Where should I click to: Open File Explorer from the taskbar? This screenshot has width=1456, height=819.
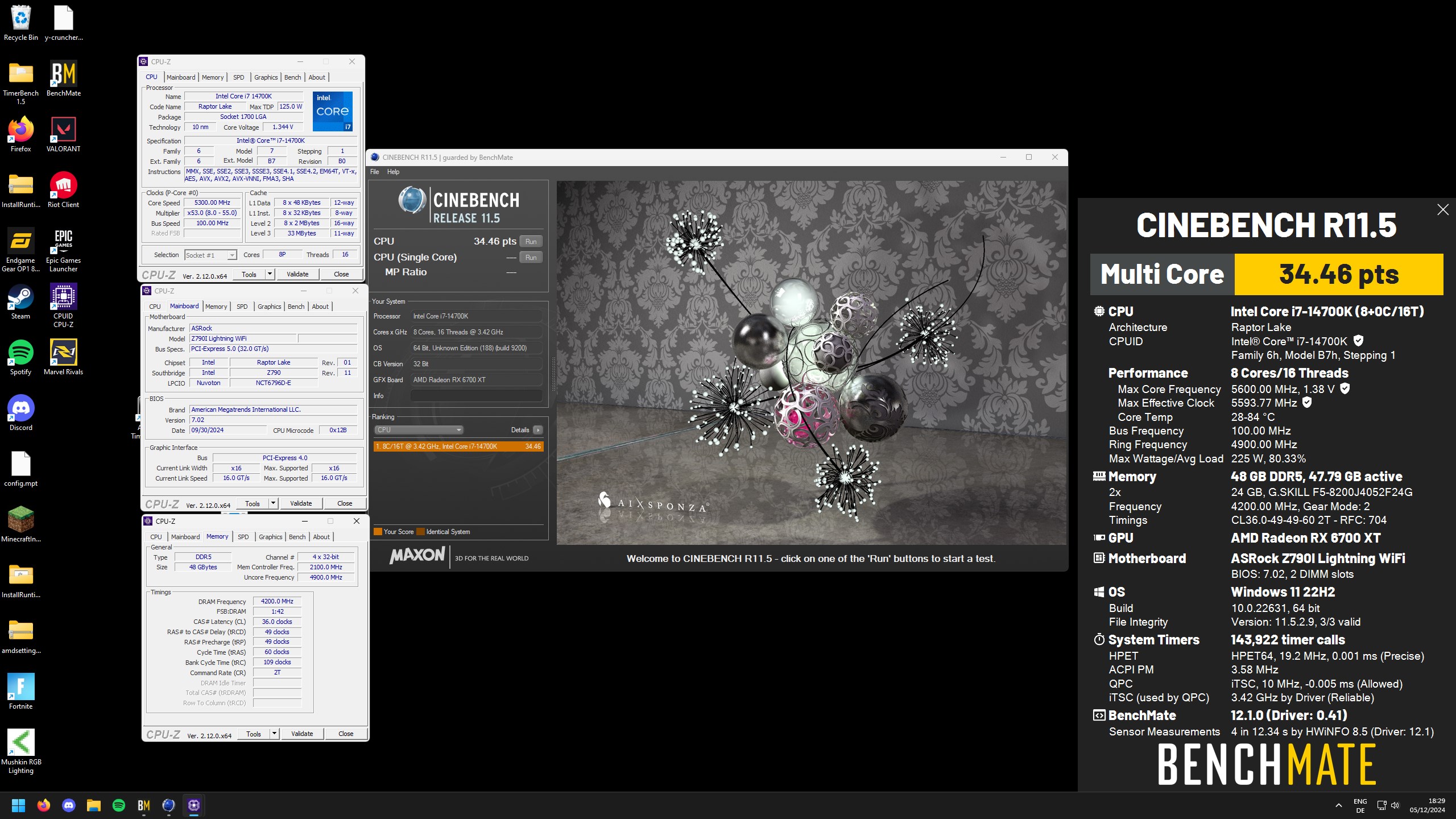pyautogui.click(x=94, y=805)
